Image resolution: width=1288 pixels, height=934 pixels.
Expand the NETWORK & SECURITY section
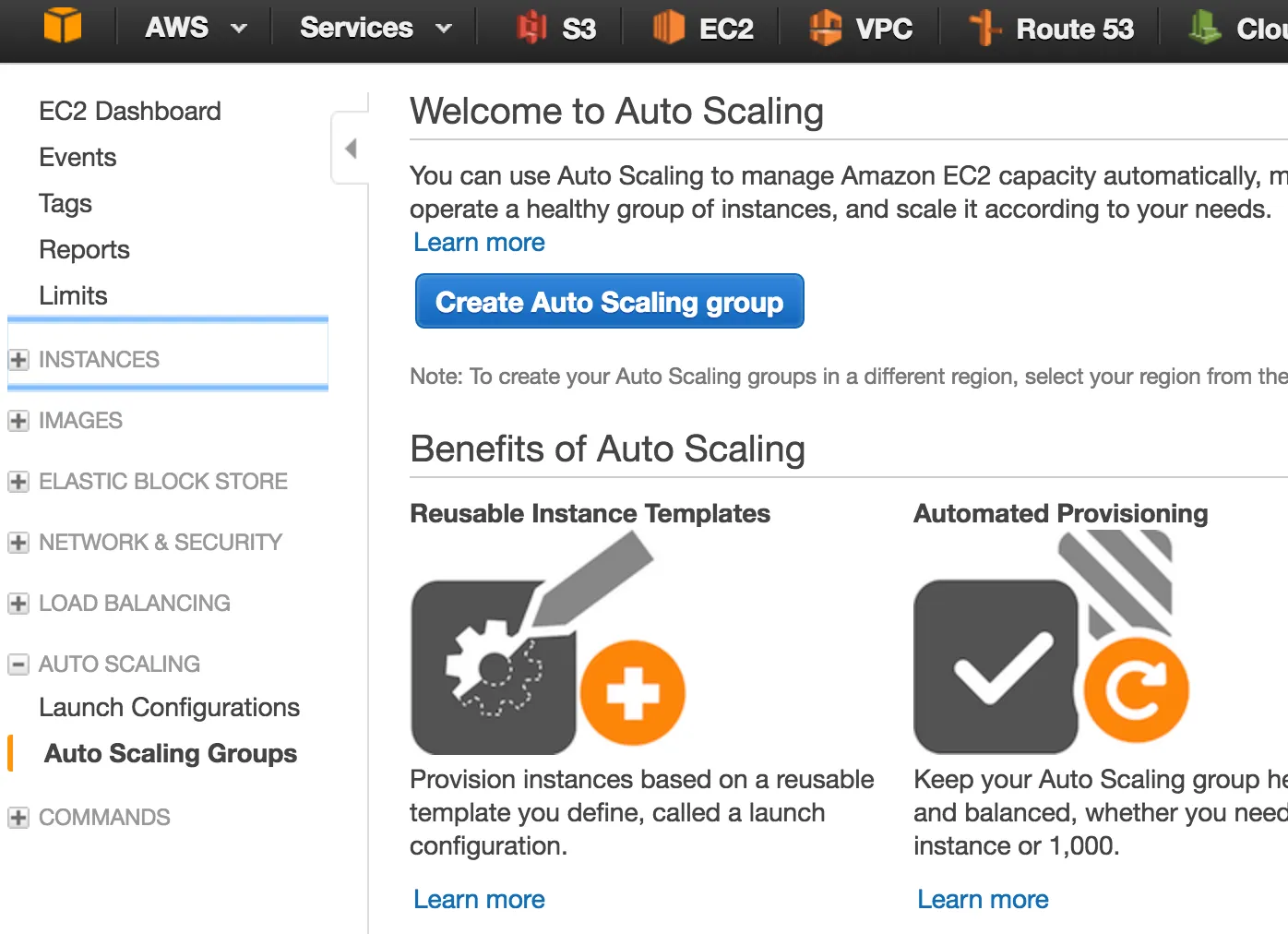[18, 543]
